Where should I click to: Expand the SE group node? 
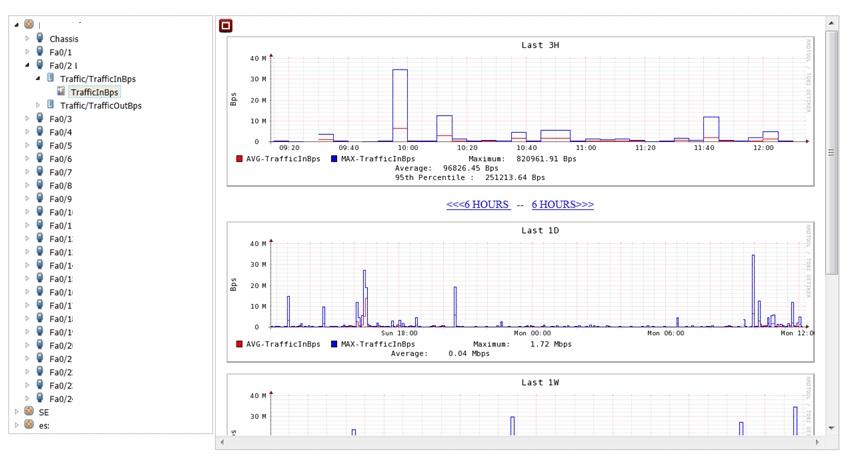click(x=16, y=412)
